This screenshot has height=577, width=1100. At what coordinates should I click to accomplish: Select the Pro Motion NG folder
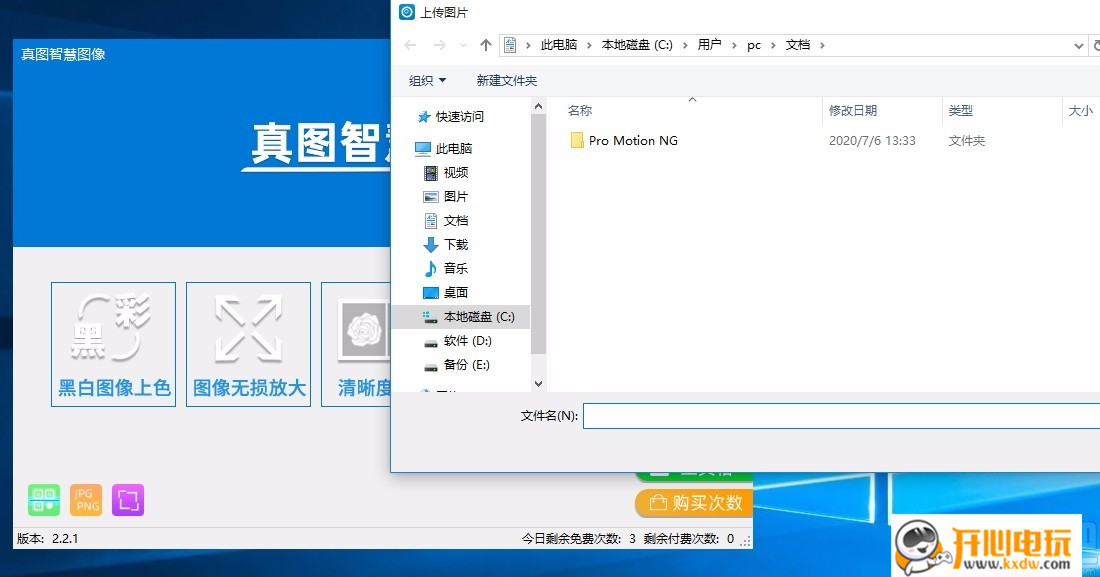634,140
